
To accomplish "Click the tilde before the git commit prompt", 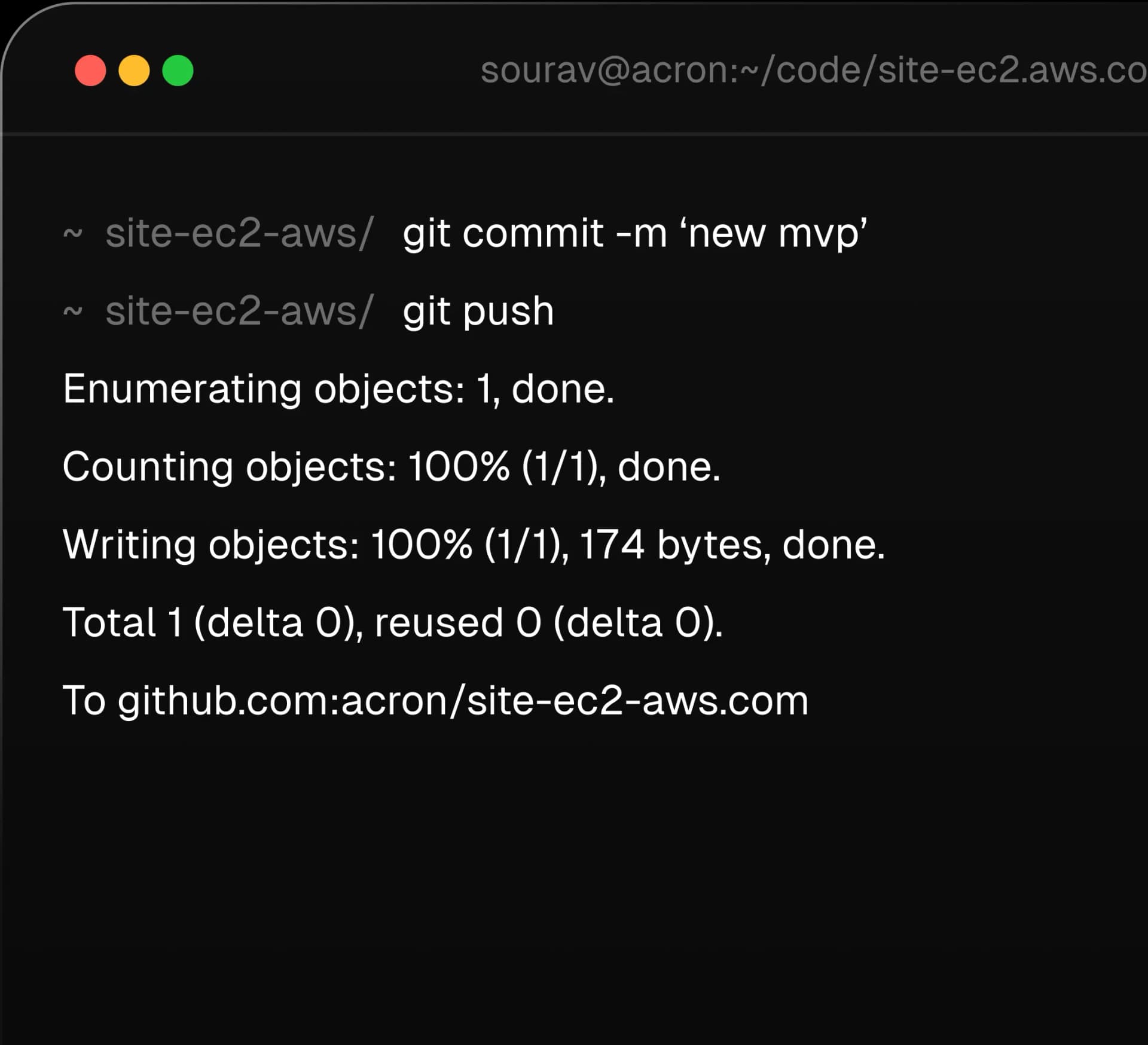I will 72,232.
